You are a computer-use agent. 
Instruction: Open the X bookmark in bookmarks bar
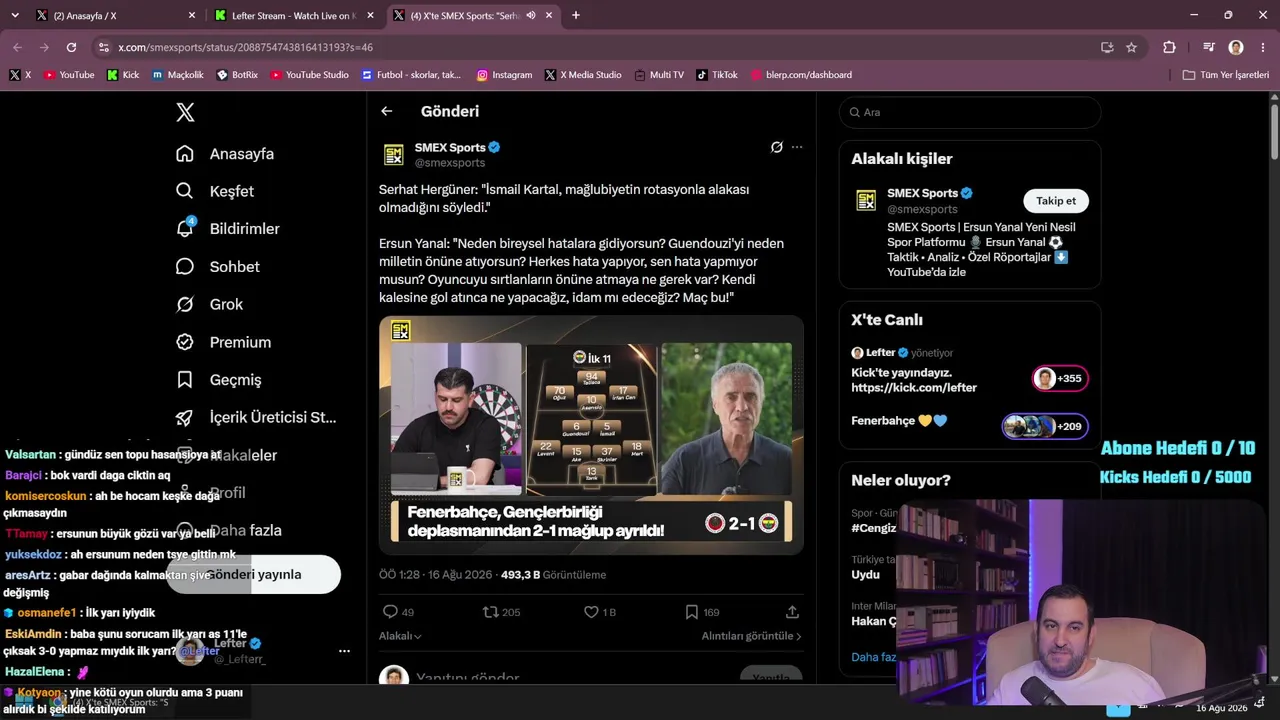20,75
